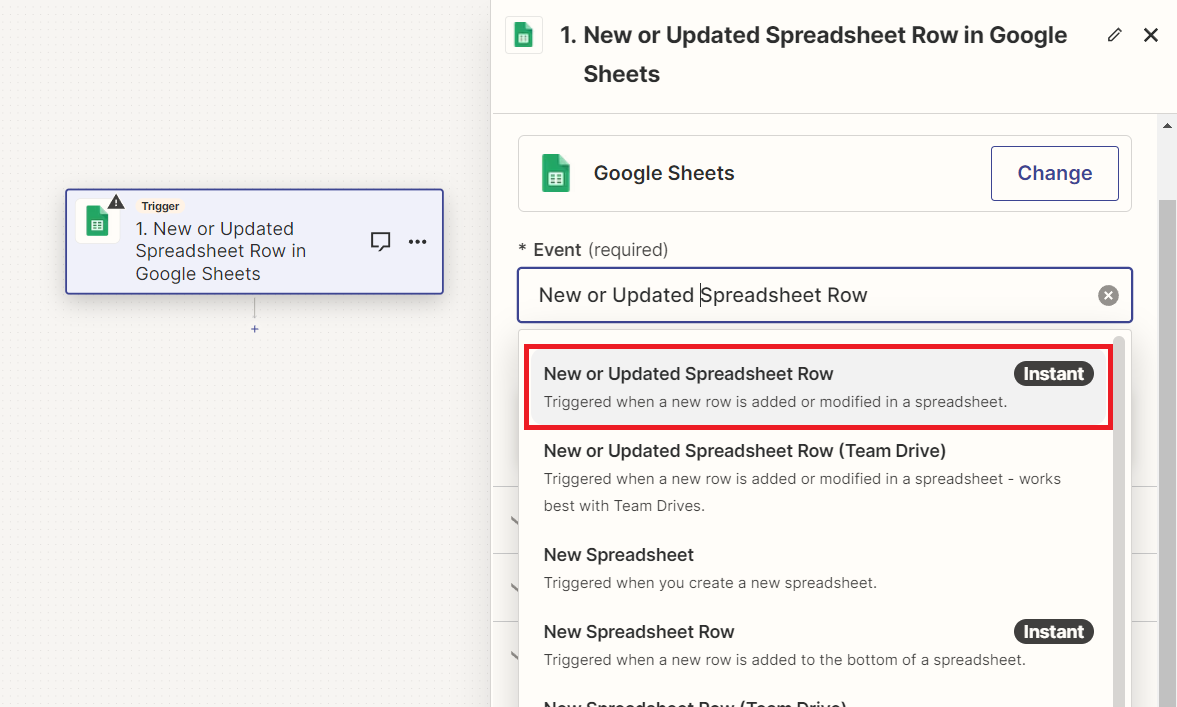Viewport: 1177px width, 707px height.
Task: Click the Google Sheets icon in the app card
Action: coord(557,173)
